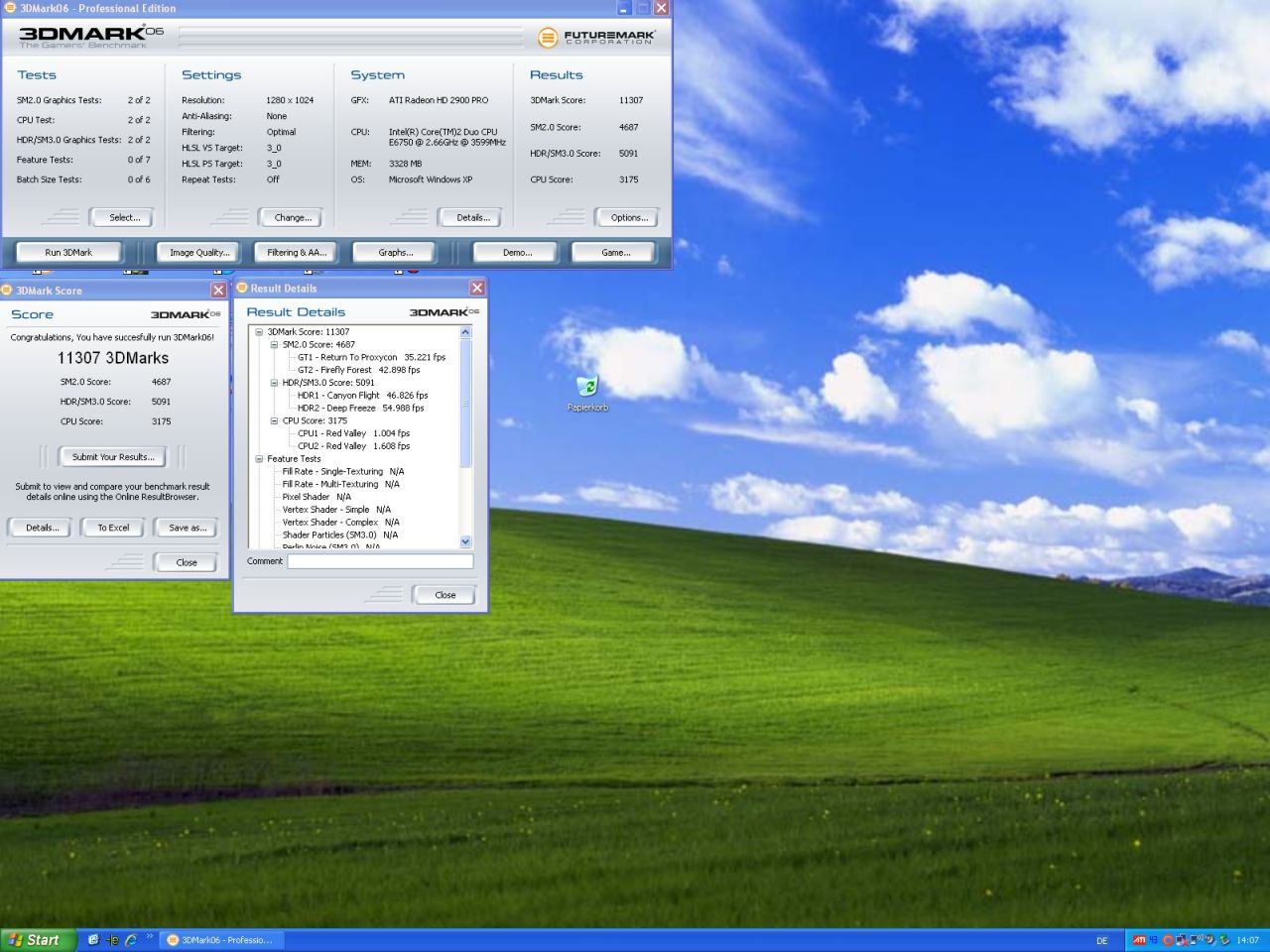1270x952 pixels.
Task: Select Pixel Shader N/A row
Action: (317, 497)
